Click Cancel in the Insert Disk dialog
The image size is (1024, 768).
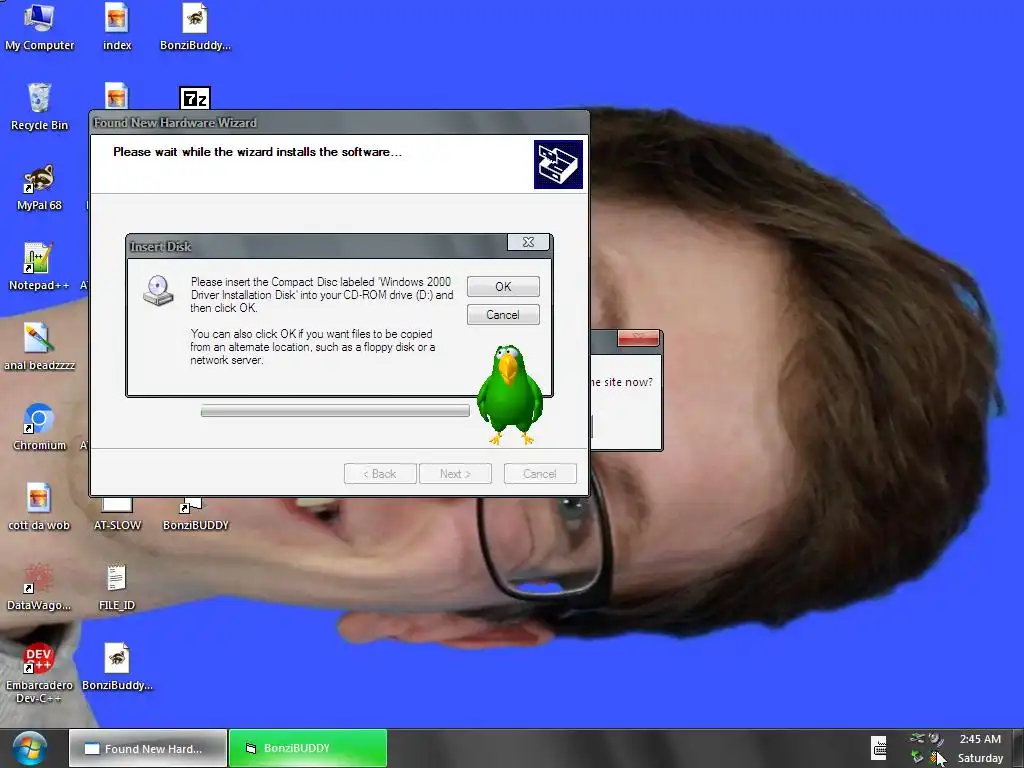pos(503,315)
